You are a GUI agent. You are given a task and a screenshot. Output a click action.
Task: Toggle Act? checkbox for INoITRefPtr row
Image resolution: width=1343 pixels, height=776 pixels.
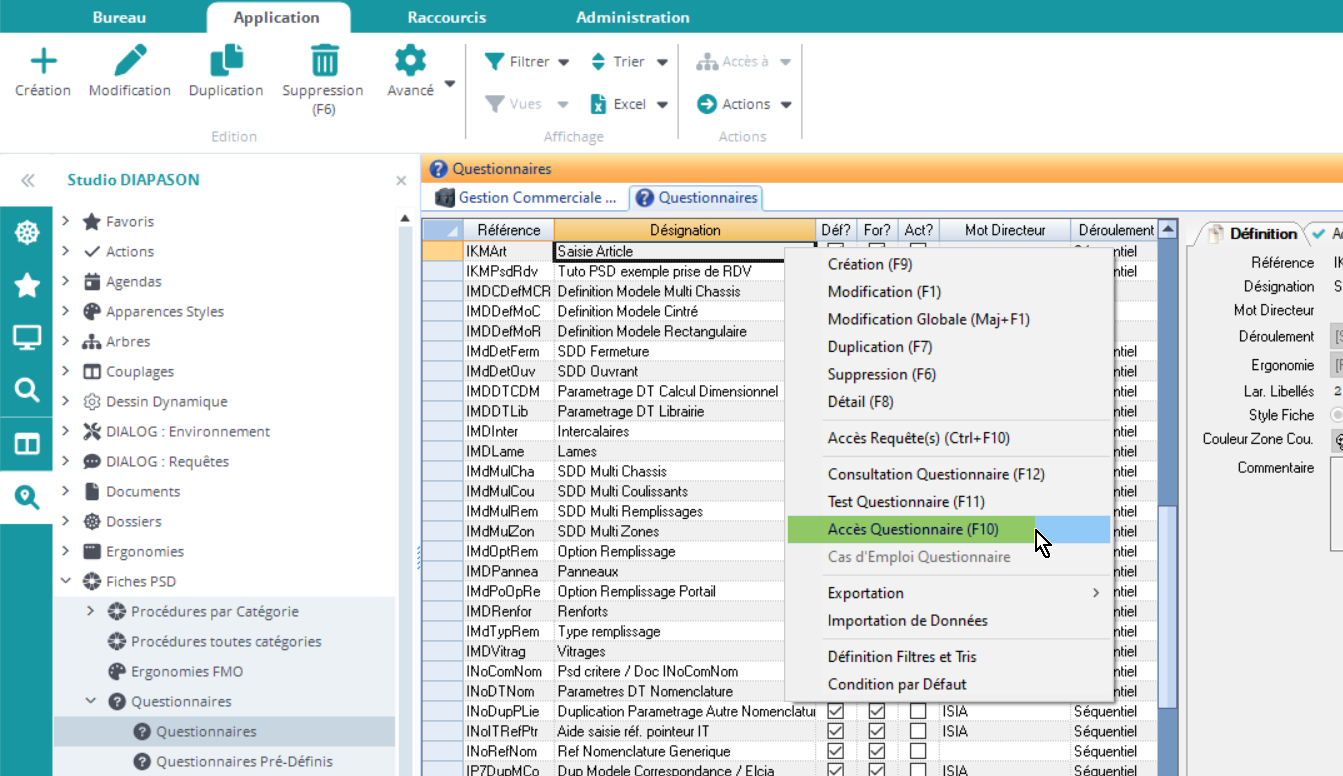point(918,731)
